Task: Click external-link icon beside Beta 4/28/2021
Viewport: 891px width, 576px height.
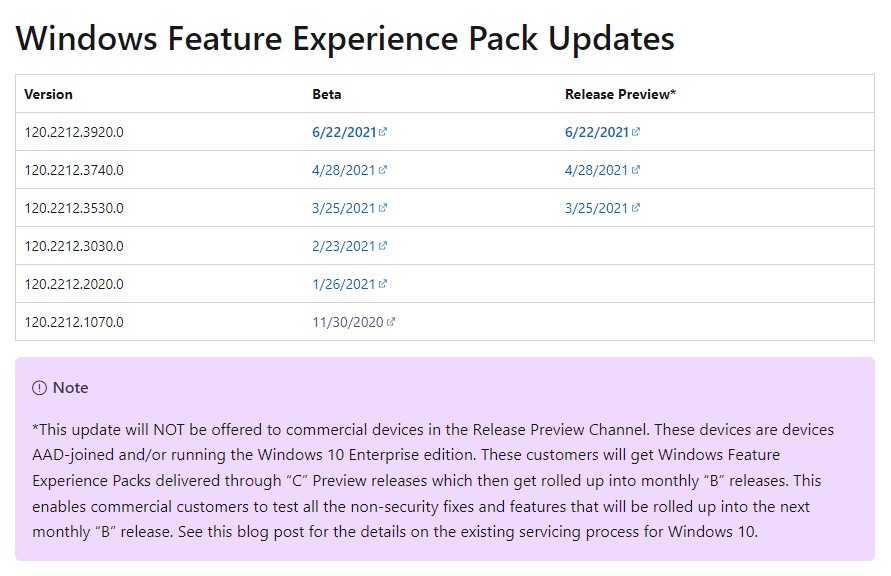Action: [x=383, y=170]
